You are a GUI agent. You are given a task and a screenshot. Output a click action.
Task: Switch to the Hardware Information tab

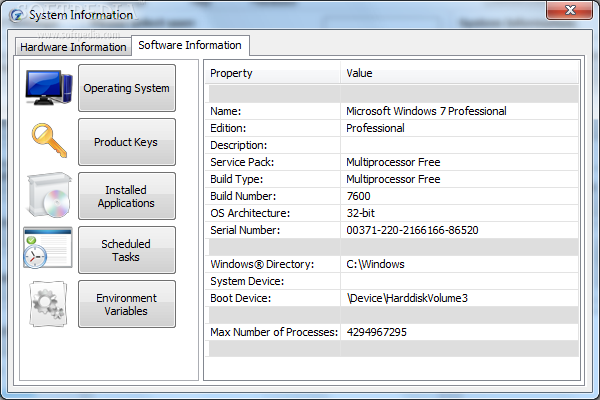pyautogui.click(x=73, y=47)
